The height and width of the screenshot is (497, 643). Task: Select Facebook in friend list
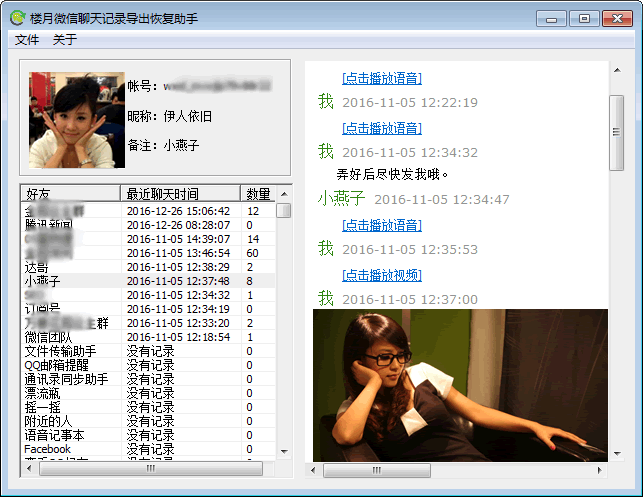48,449
